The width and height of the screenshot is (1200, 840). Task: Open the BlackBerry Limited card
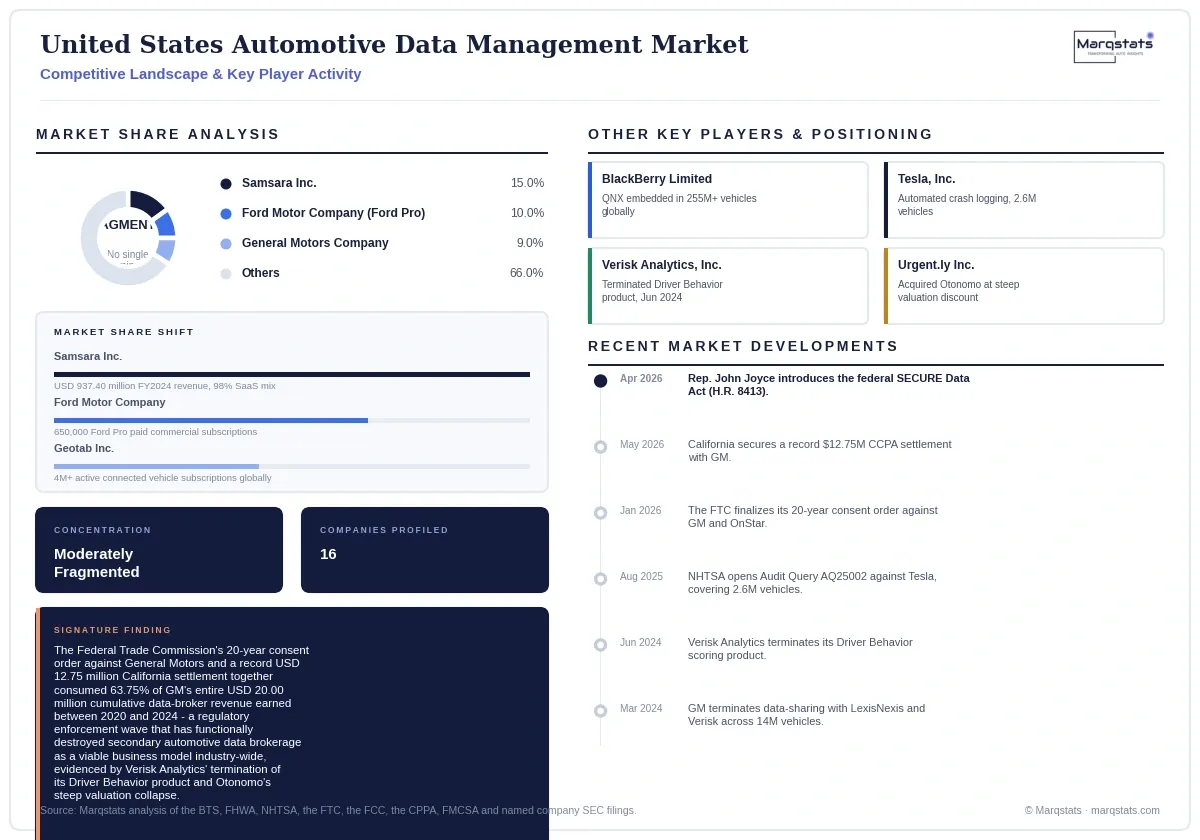coord(728,200)
